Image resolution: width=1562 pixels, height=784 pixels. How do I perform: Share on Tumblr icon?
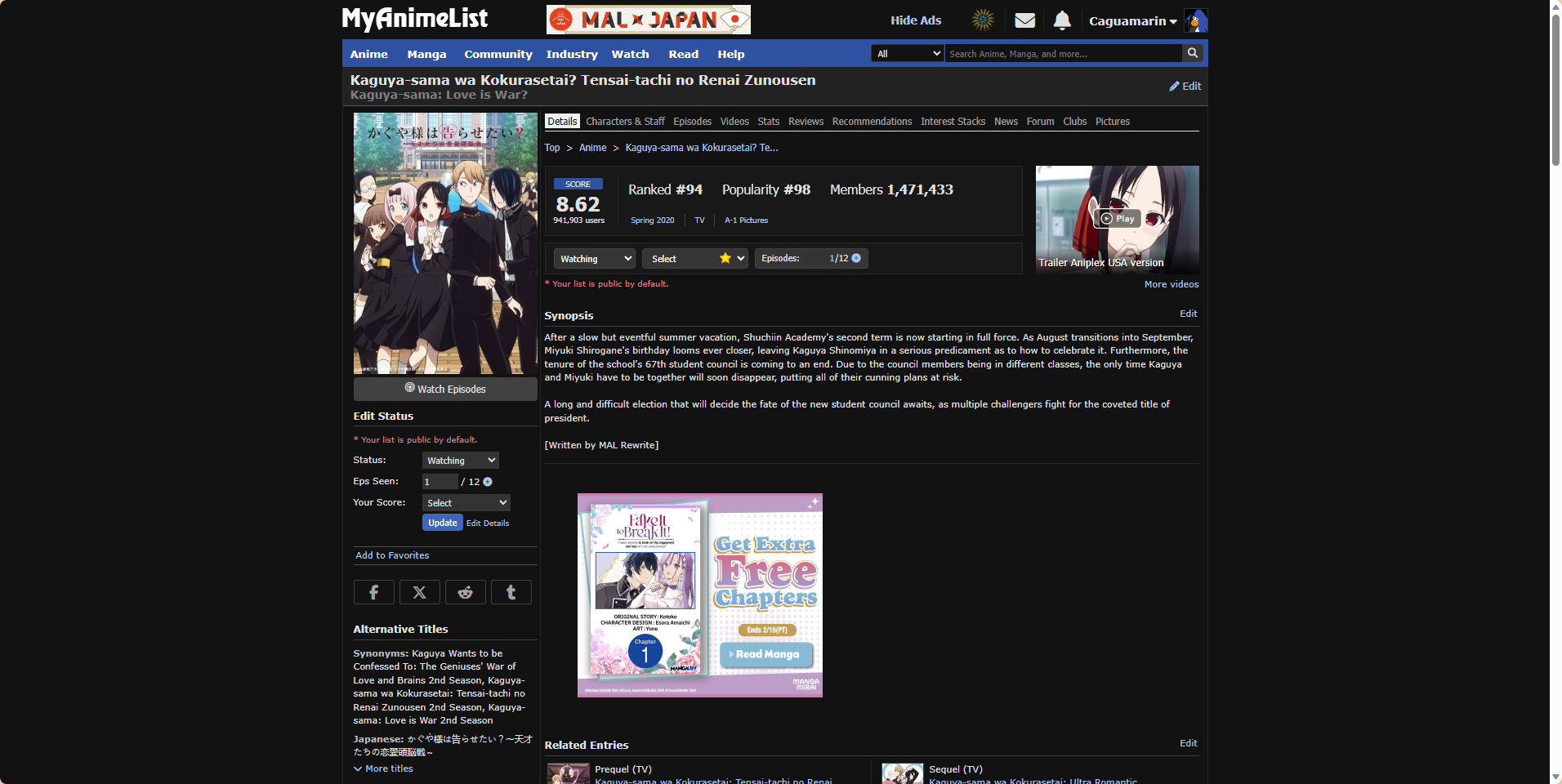pos(511,592)
